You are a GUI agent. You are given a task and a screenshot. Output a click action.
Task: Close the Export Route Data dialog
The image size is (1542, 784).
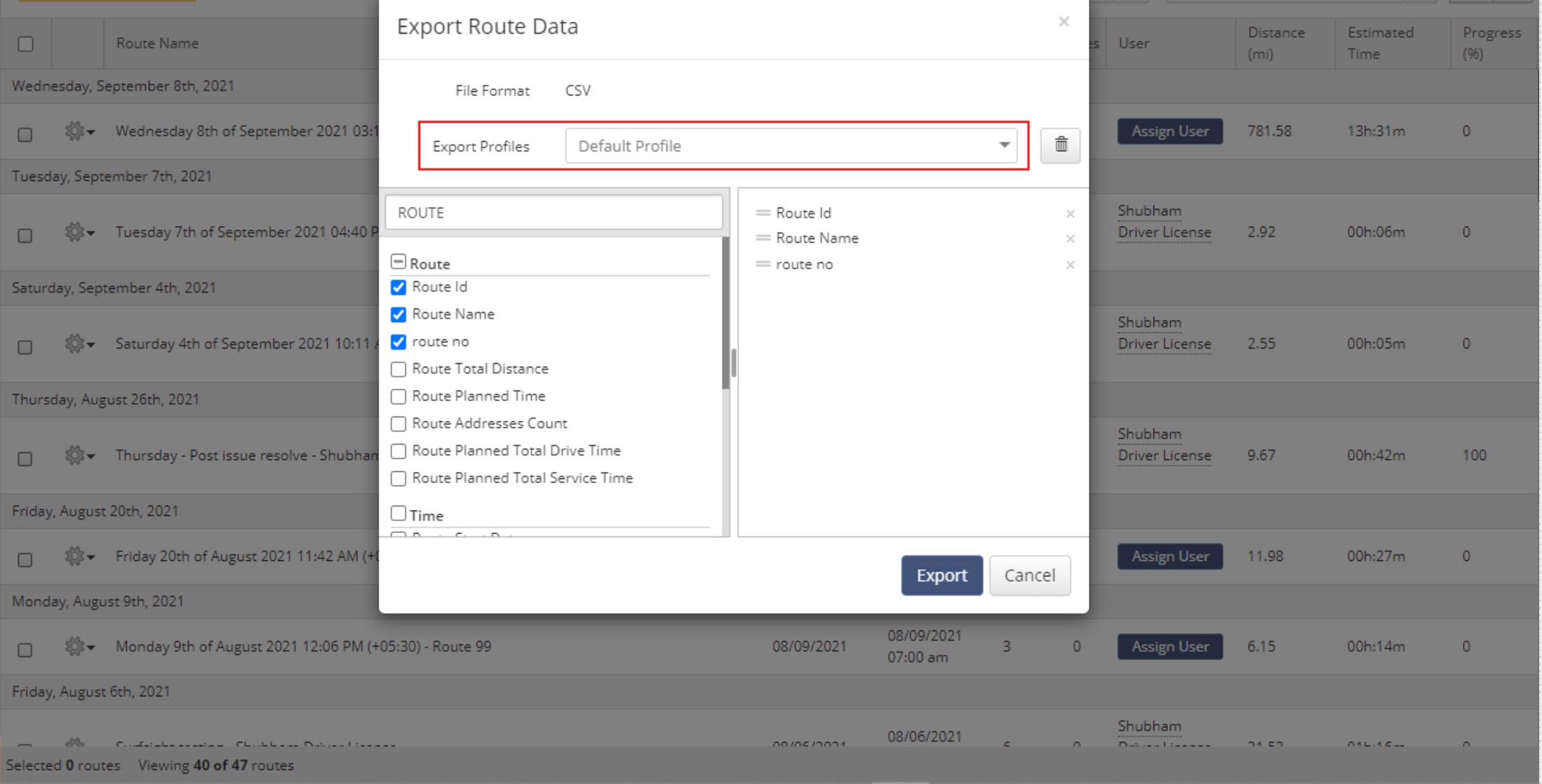coord(1064,22)
